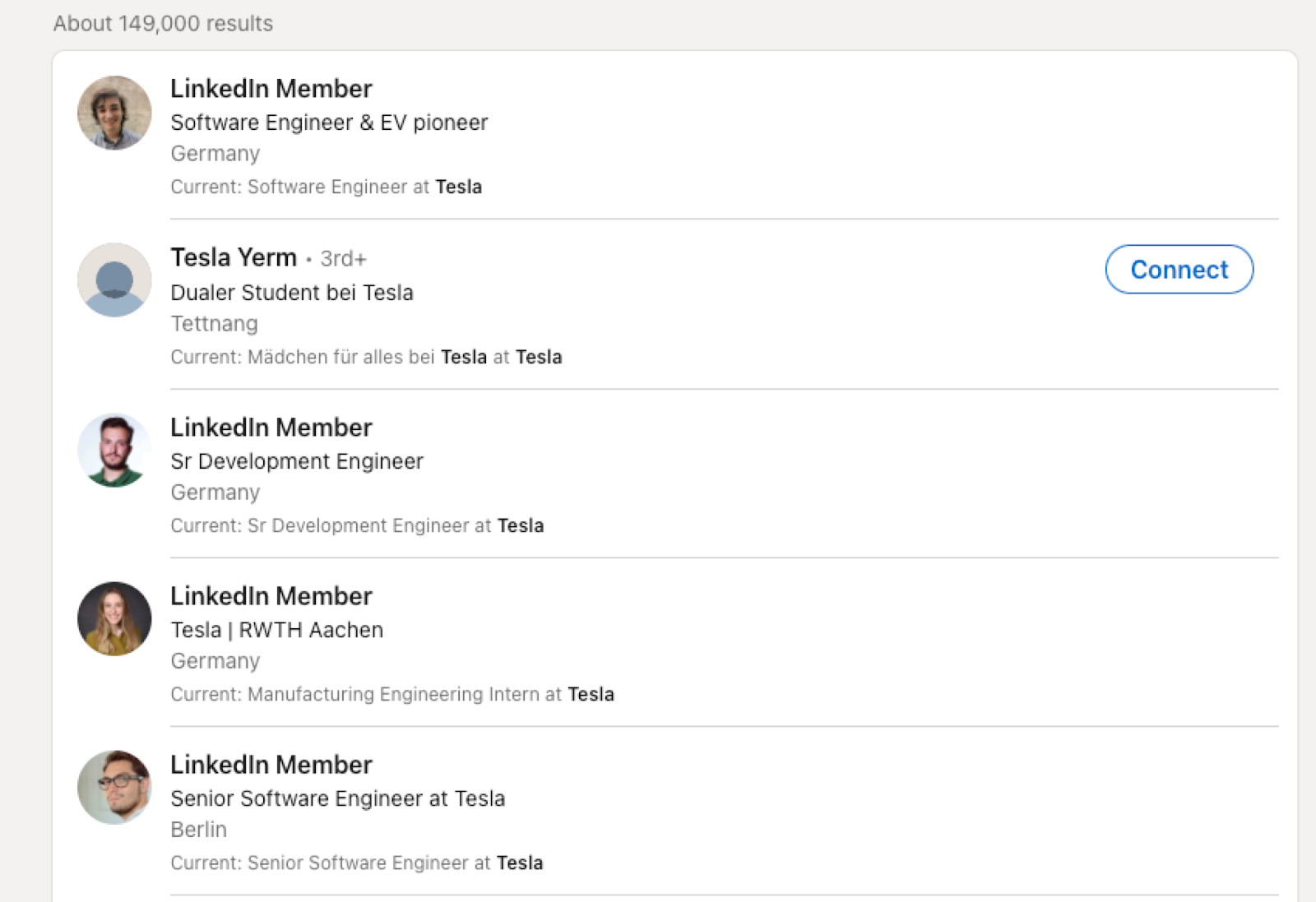
Task: Click LinkedIn Member name above Sr Development Engineer
Action: coord(271,428)
